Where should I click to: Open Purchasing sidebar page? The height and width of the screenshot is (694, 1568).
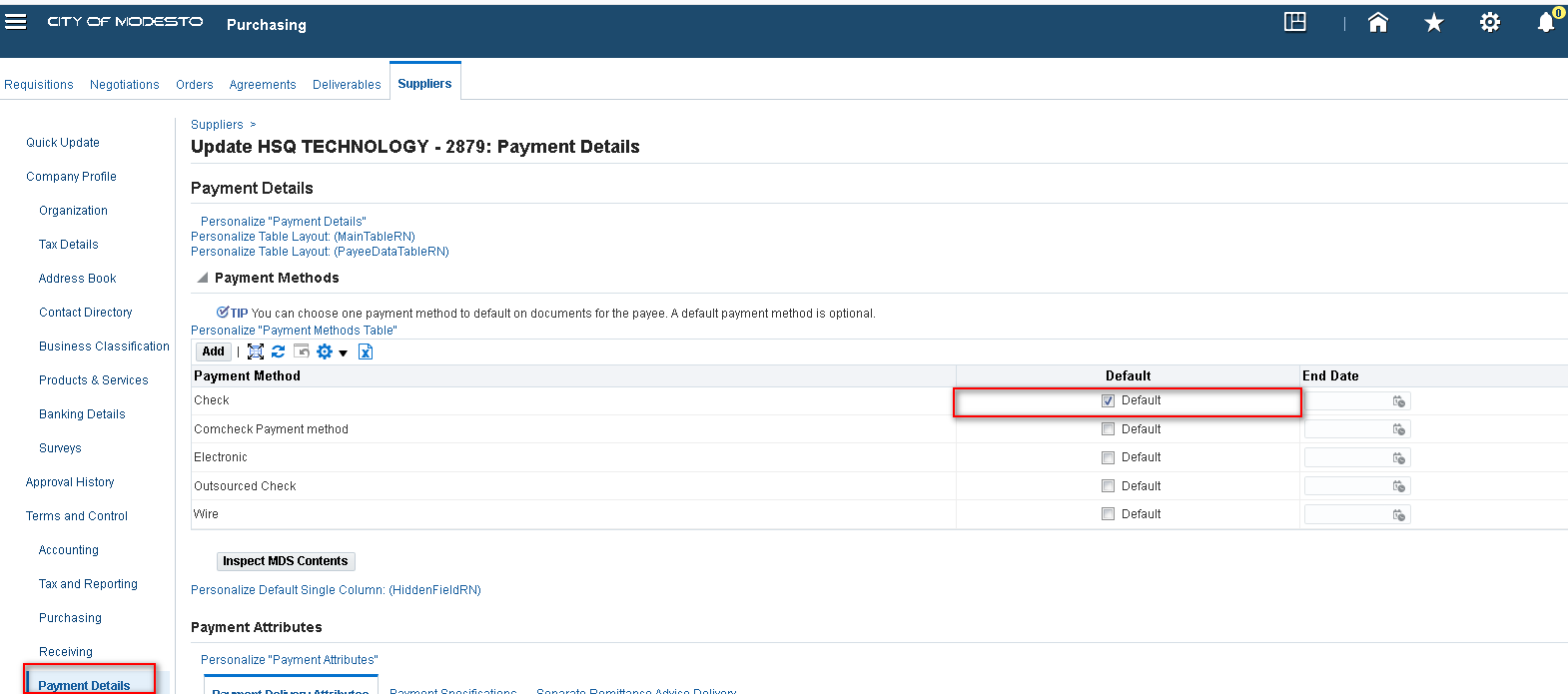tap(70, 618)
